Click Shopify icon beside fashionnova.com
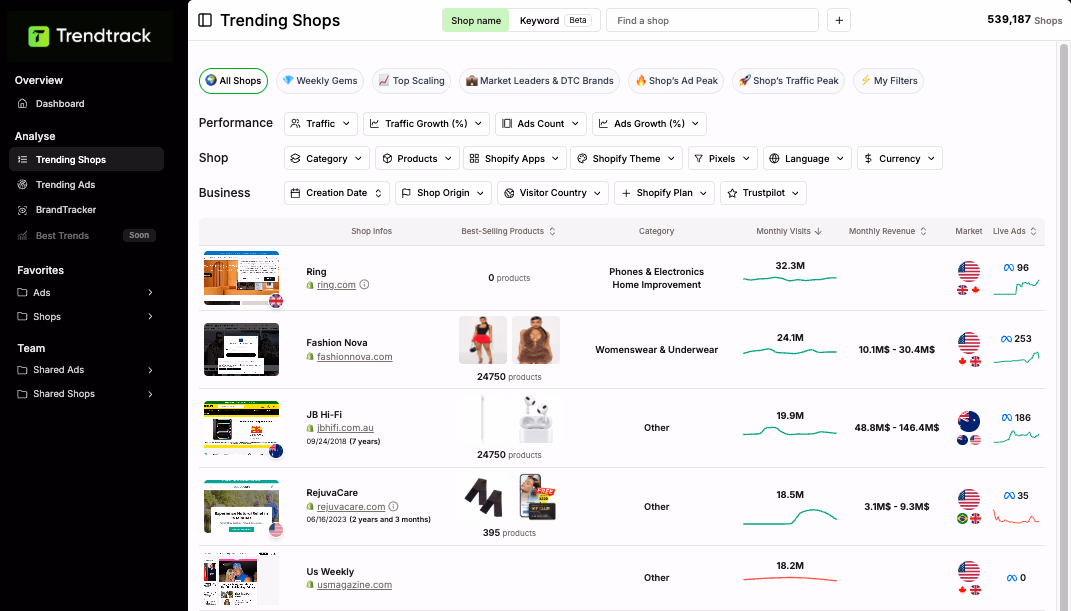1071x611 pixels. coord(310,356)
